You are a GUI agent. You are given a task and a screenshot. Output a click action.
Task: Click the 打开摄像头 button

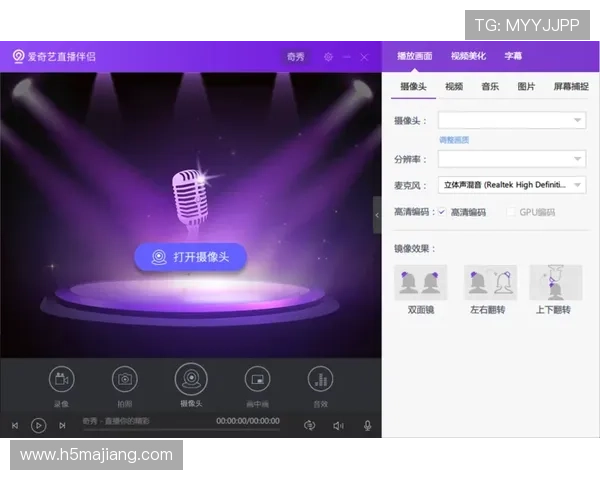coord(191,257)
